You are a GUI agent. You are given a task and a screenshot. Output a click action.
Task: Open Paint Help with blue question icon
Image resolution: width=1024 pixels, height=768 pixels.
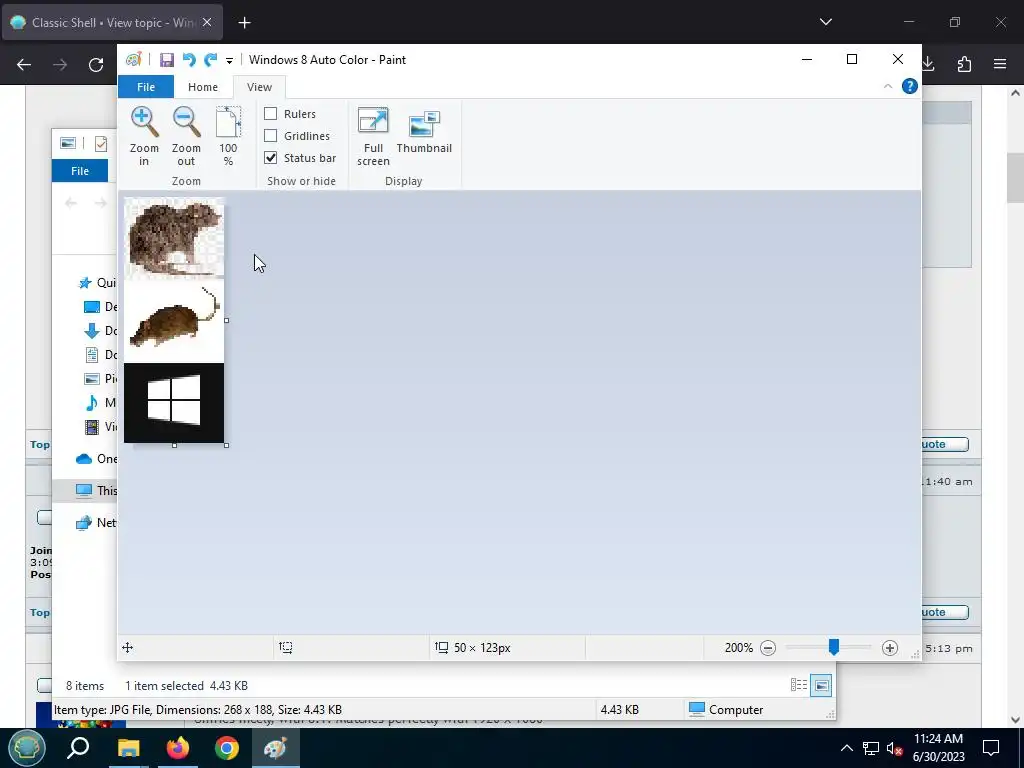(909, 86)
